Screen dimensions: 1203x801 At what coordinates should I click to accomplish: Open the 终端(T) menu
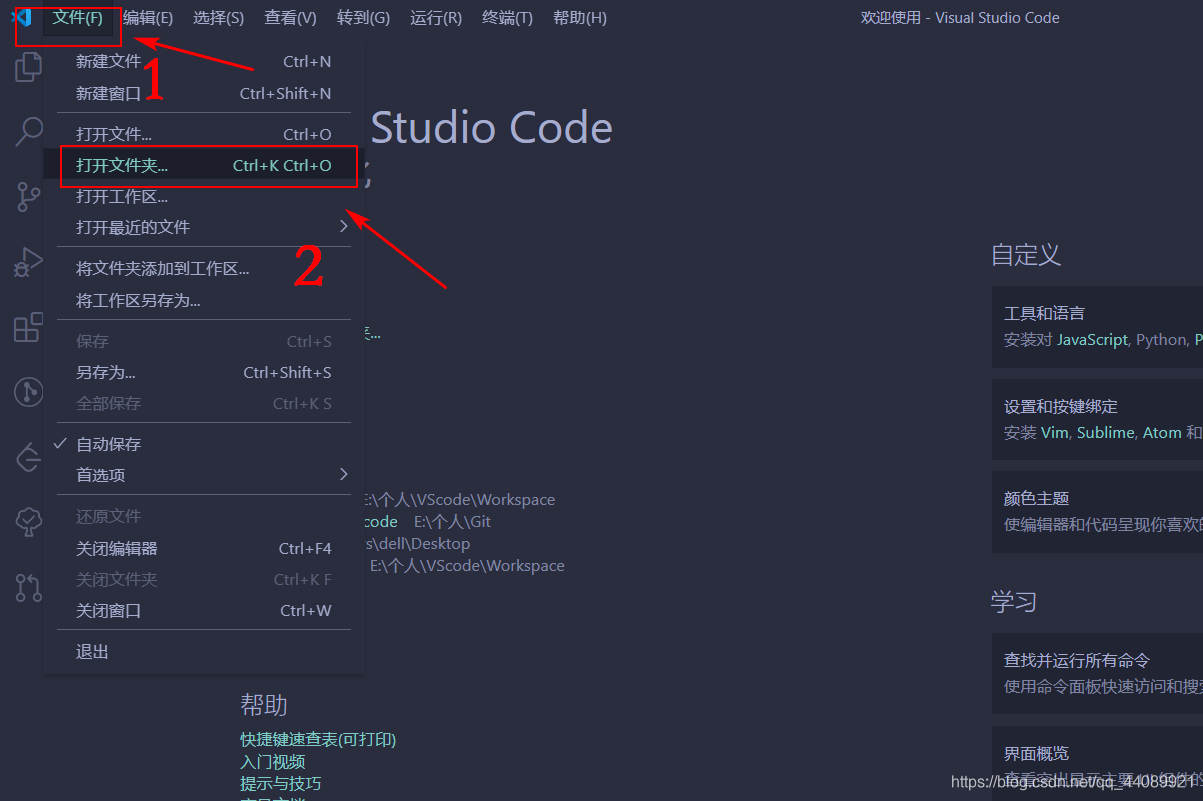point(507,18)
